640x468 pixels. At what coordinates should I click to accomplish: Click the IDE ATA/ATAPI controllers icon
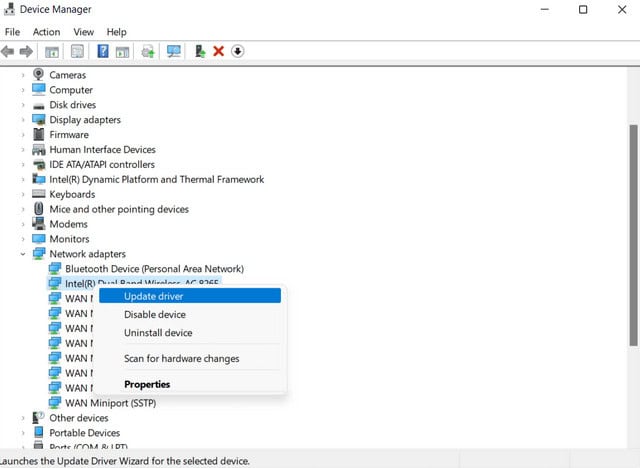[x=39, y=164]
